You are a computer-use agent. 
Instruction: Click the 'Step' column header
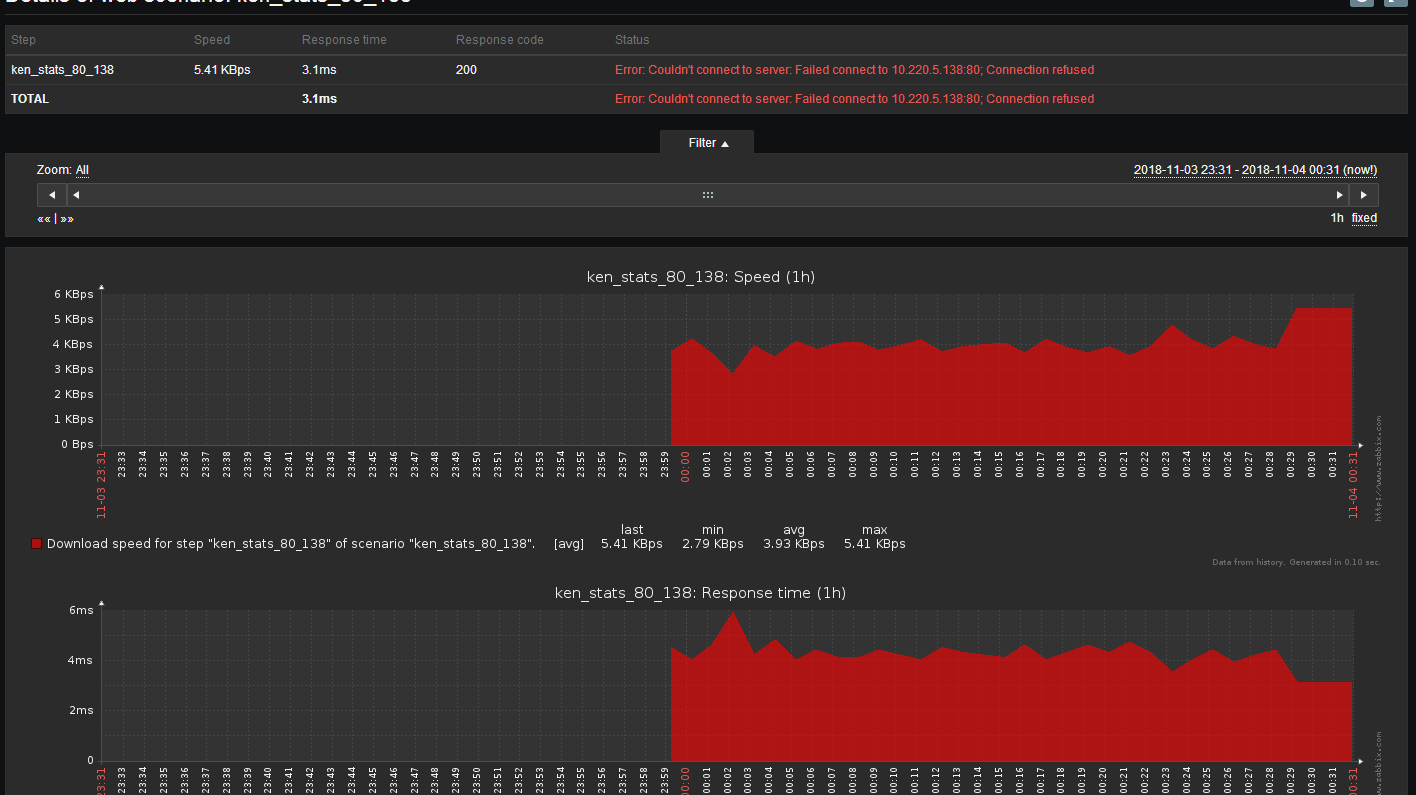point(23,40)
